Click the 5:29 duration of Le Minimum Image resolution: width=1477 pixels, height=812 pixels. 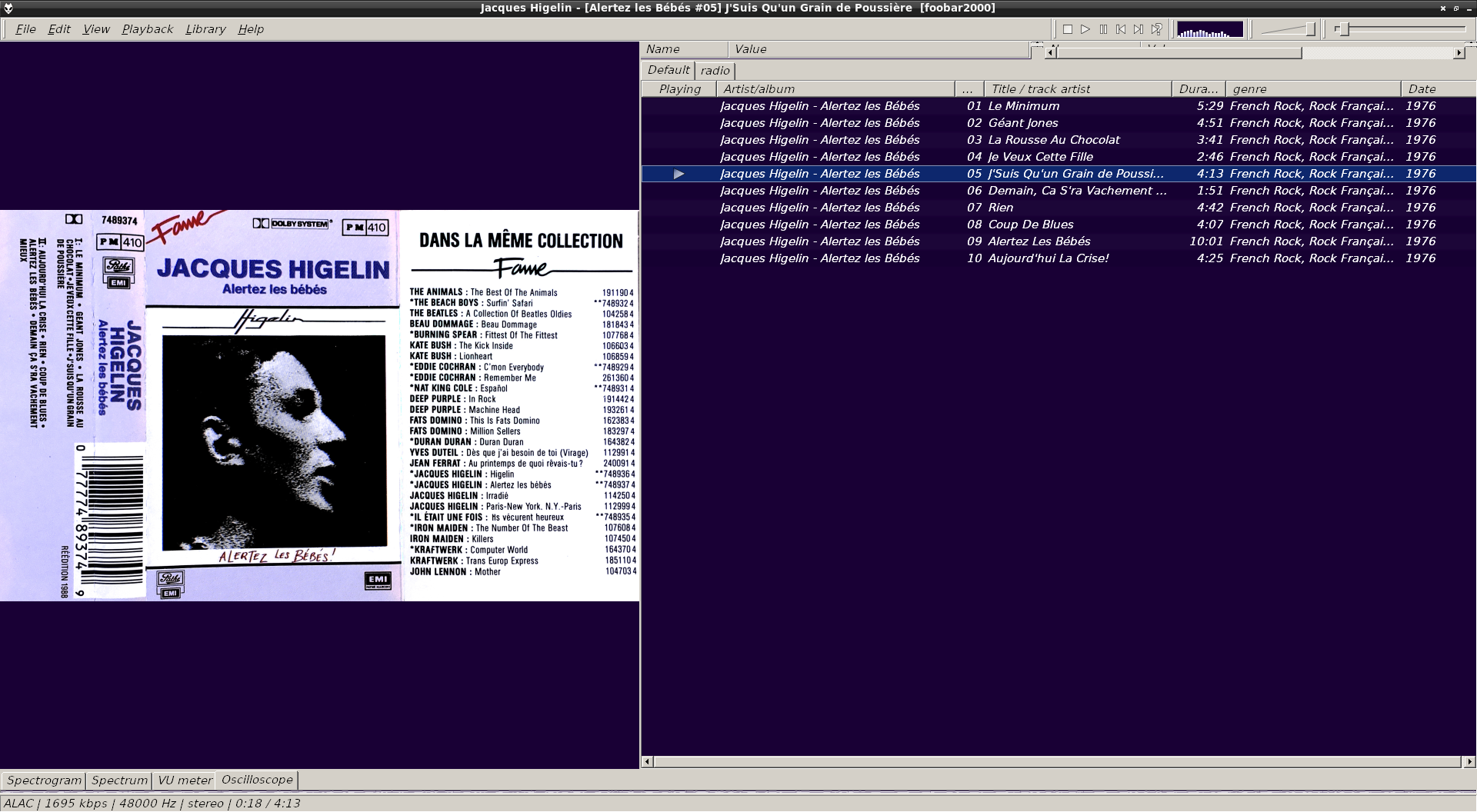click(1209, 106)
